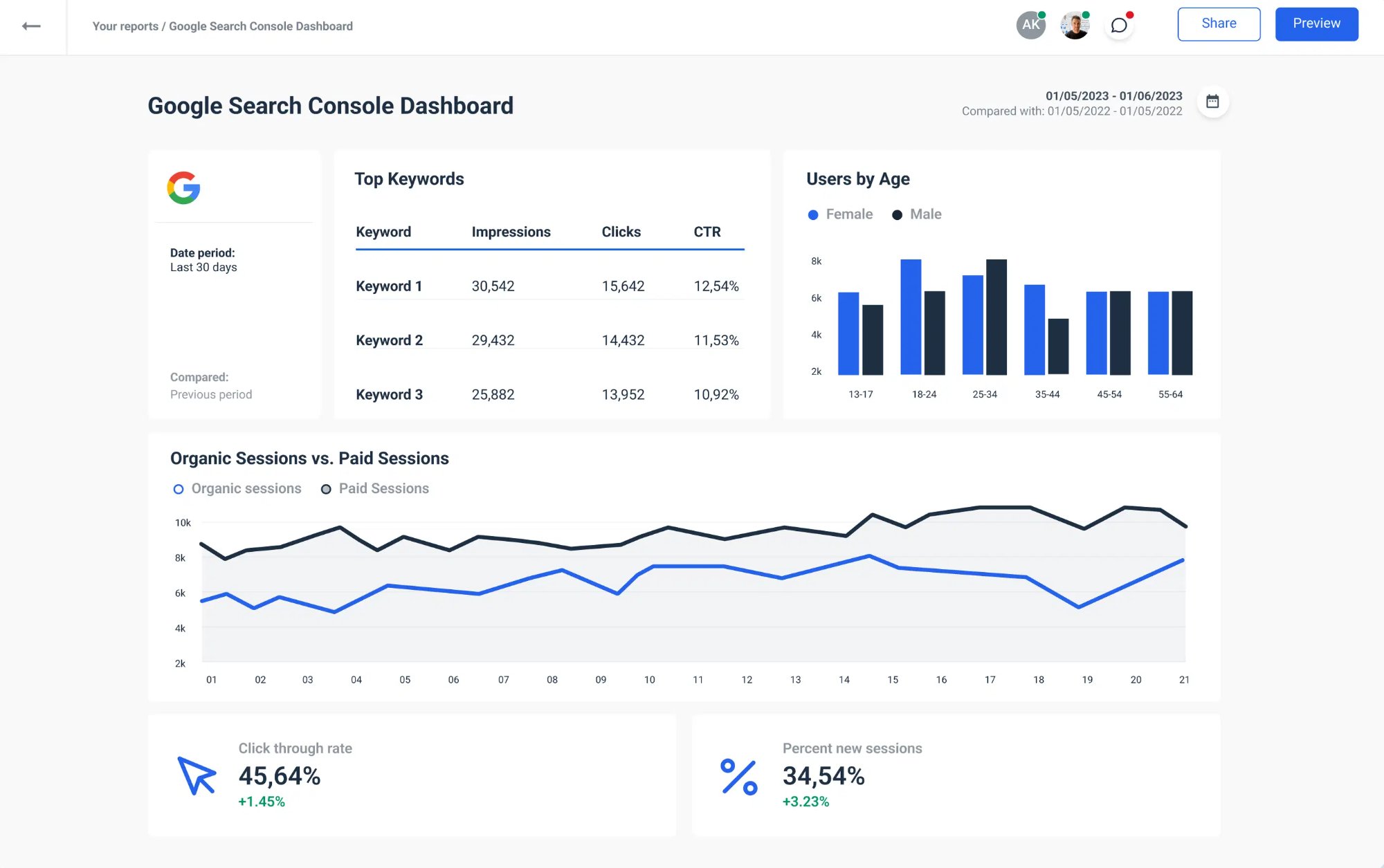1384x868 pixels.
Task: Toggle the Male legend in Users by Age
Action: 918,214
